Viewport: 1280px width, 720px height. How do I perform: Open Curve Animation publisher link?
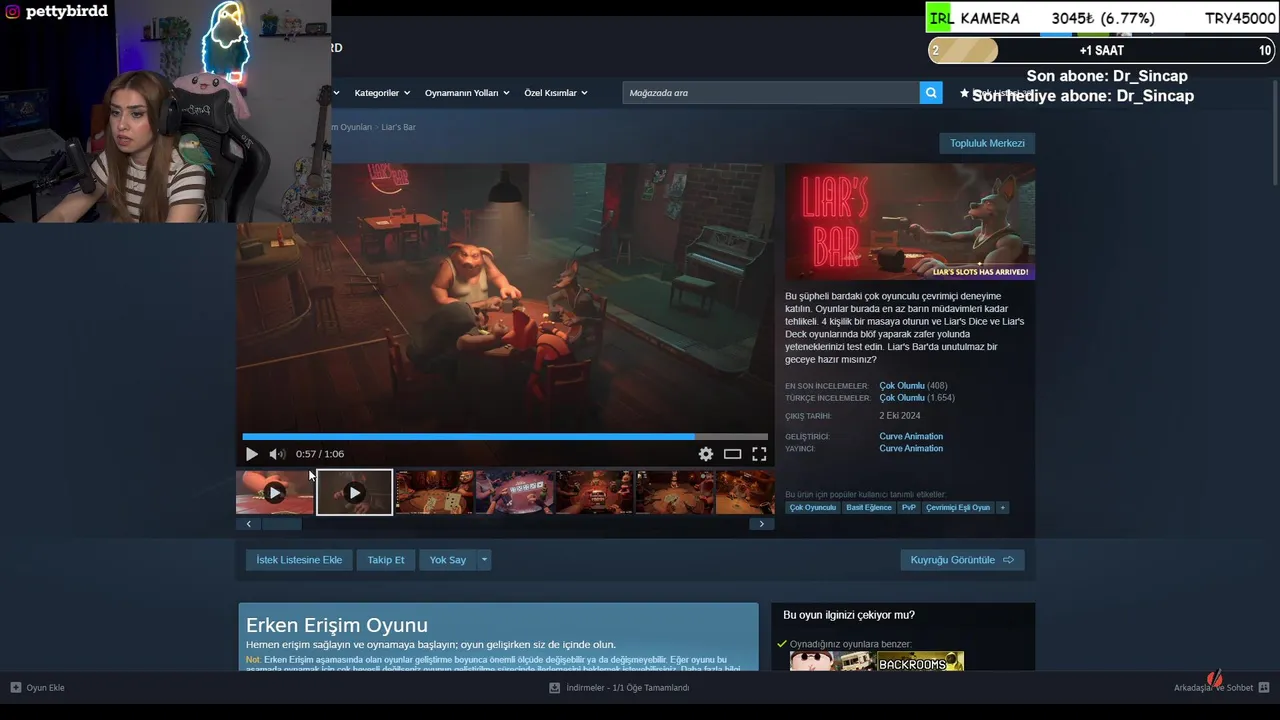click(911, 448)
